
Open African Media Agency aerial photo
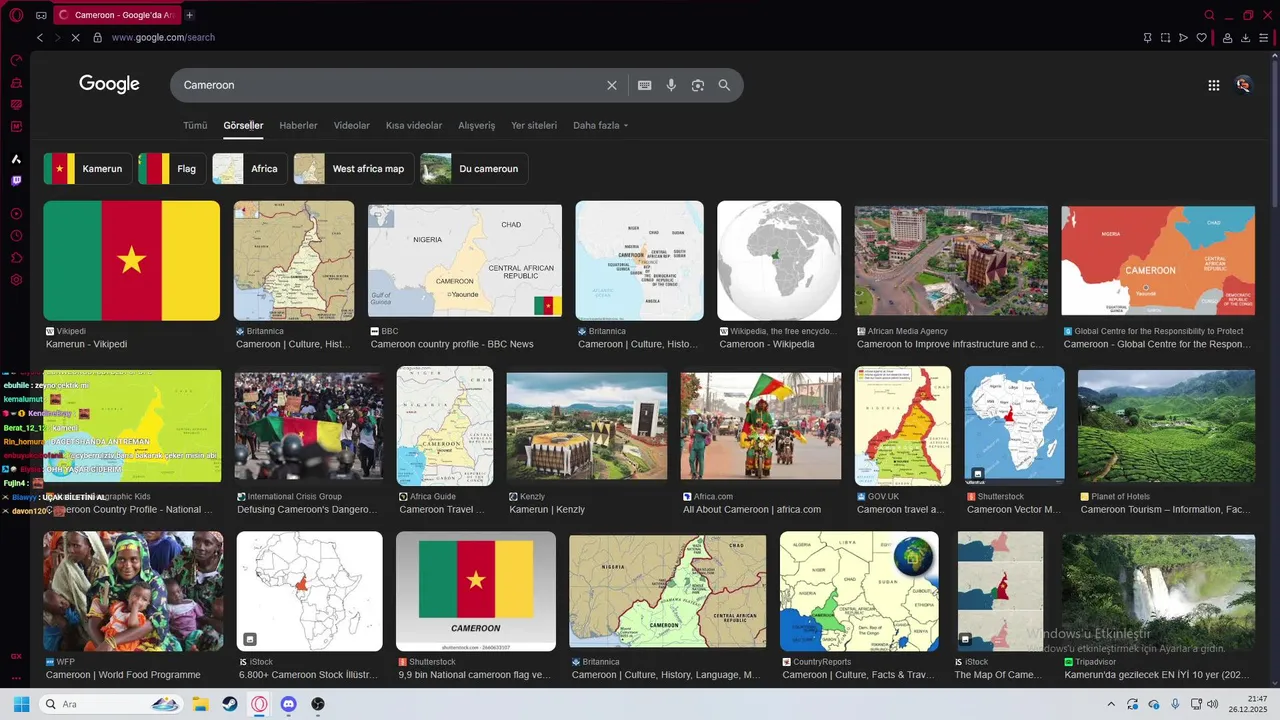[951, 261]
